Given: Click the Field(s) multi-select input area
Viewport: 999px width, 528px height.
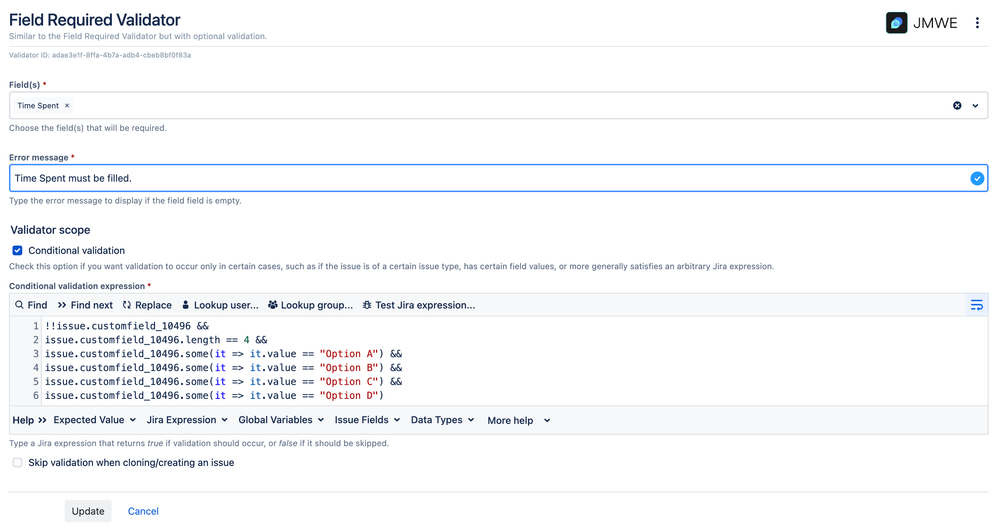Looking at the screenshot, I should coord(498,106).
